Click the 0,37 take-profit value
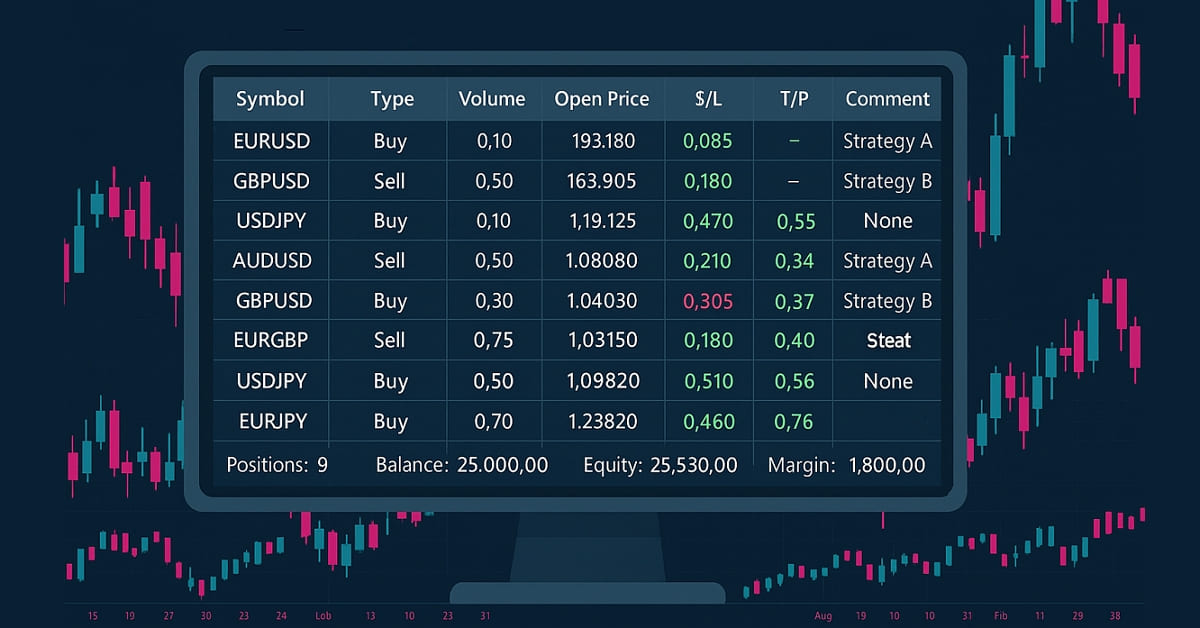1200x628 pixels. coord(795,301)
